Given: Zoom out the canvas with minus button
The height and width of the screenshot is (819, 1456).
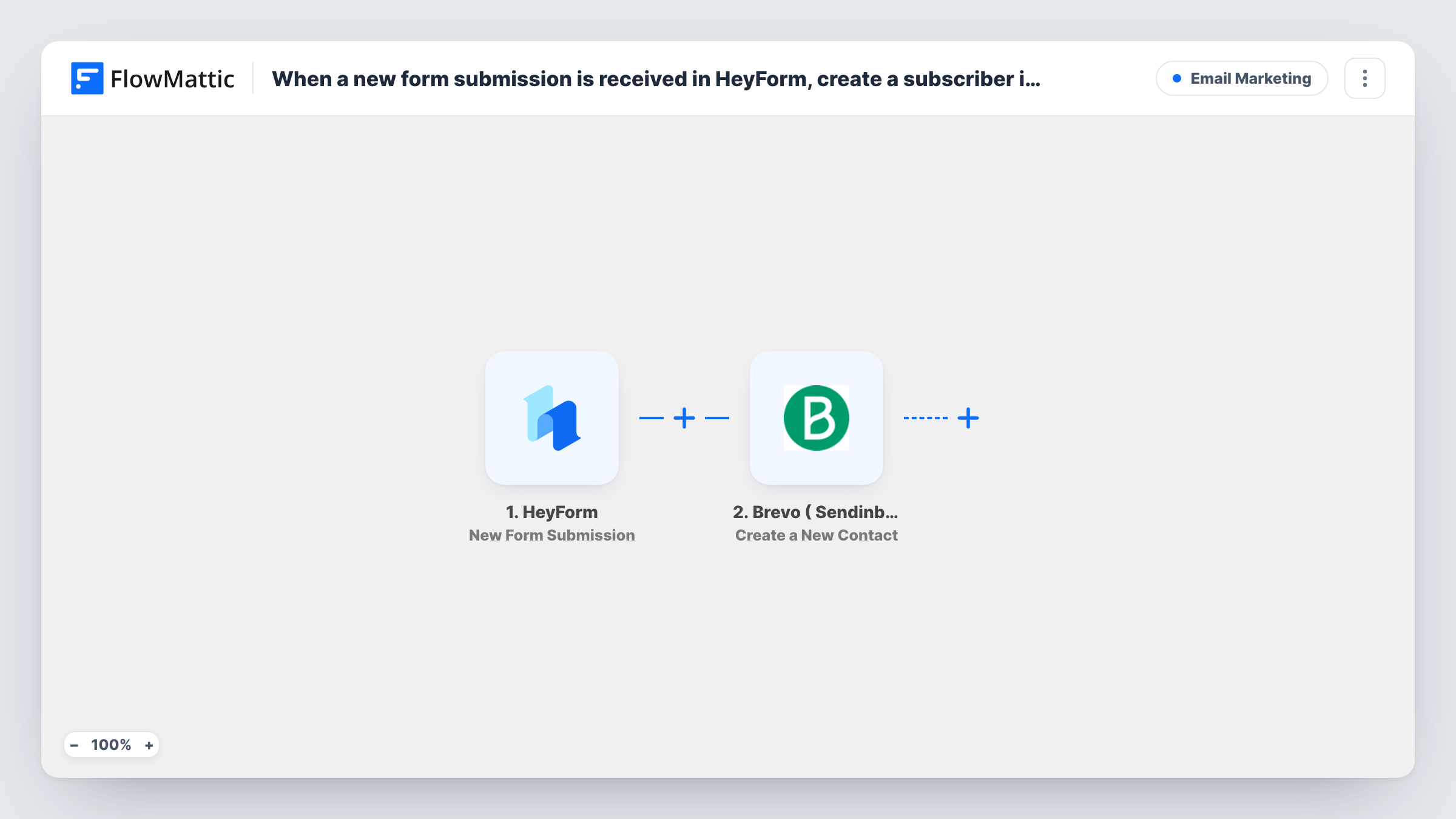Looking at the screenshot, I should 74,745.
